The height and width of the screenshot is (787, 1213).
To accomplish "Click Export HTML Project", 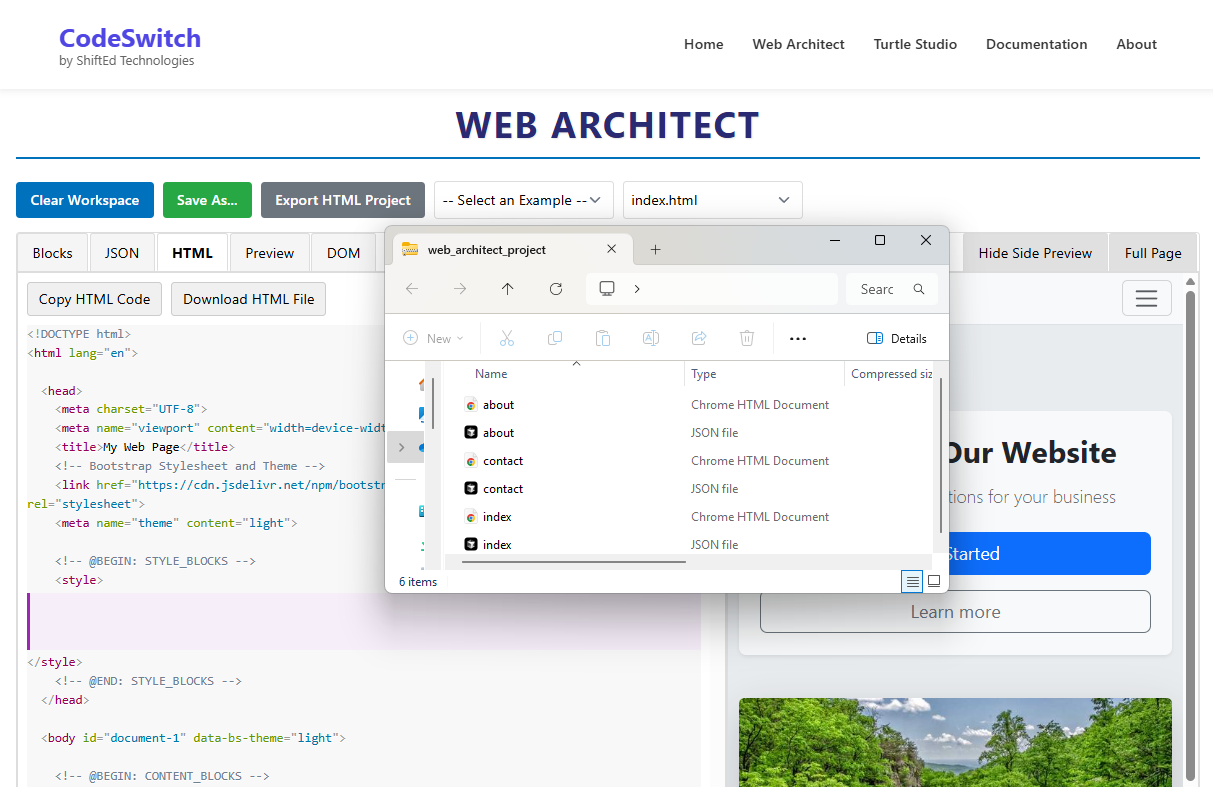I will coord(343,200).
